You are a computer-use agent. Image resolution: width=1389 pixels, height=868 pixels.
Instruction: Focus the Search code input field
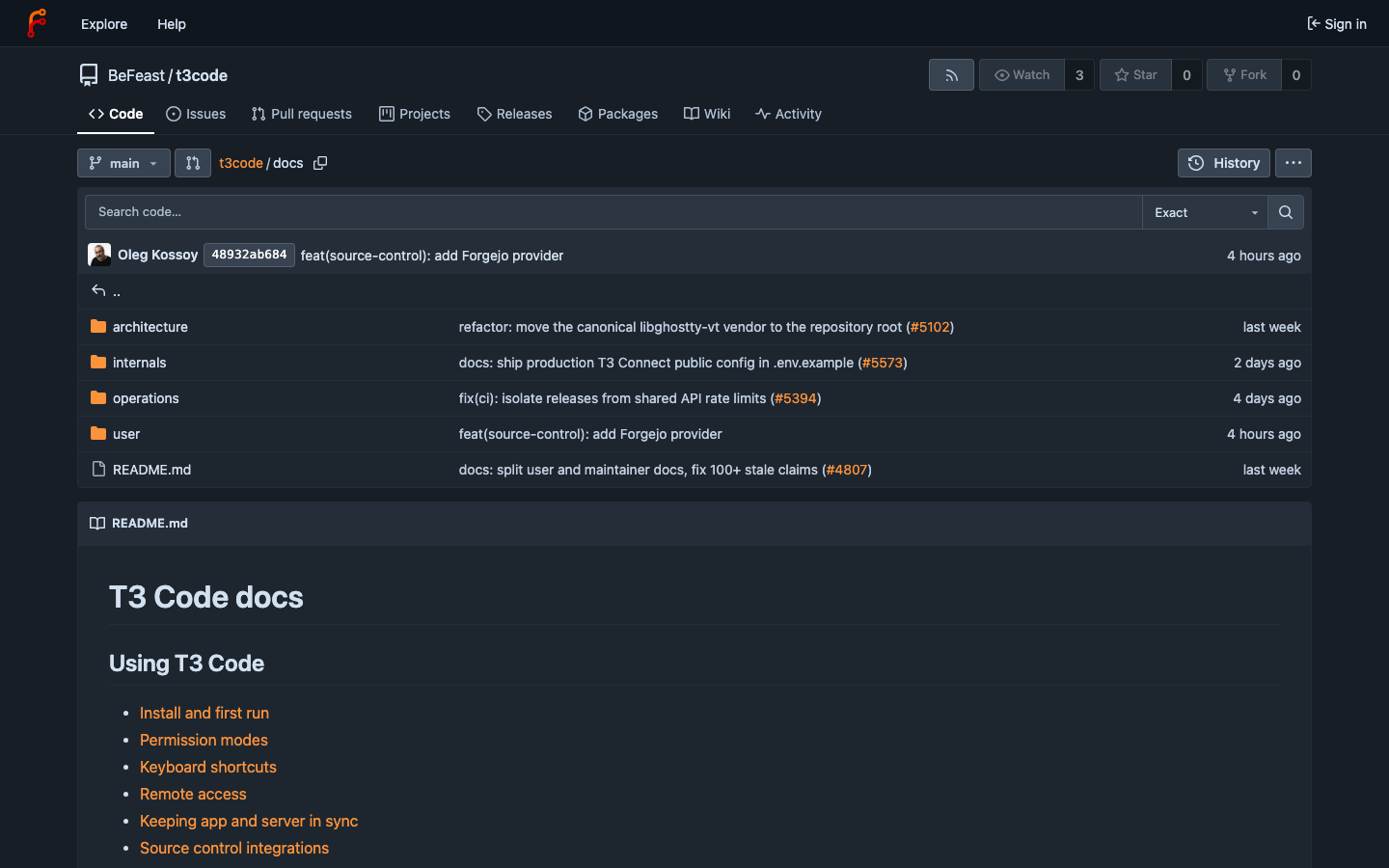tap(613, 212)
